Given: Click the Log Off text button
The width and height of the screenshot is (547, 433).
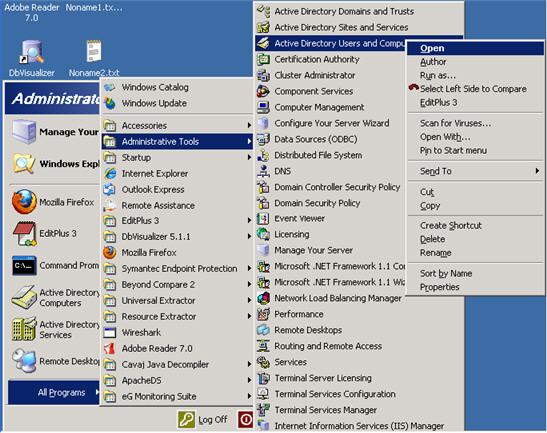Looking at the screenshot, I should 212,419.
